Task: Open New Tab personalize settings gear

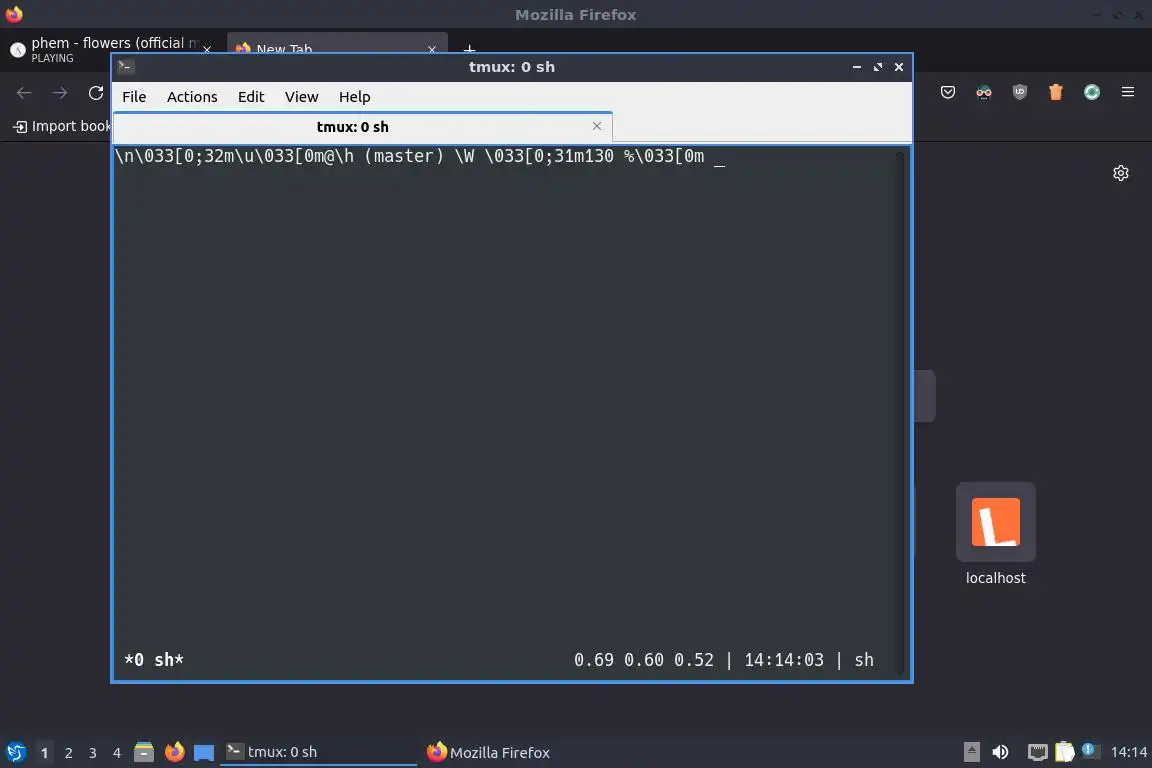Action: pyautogui.click(x=1120, y=173)
